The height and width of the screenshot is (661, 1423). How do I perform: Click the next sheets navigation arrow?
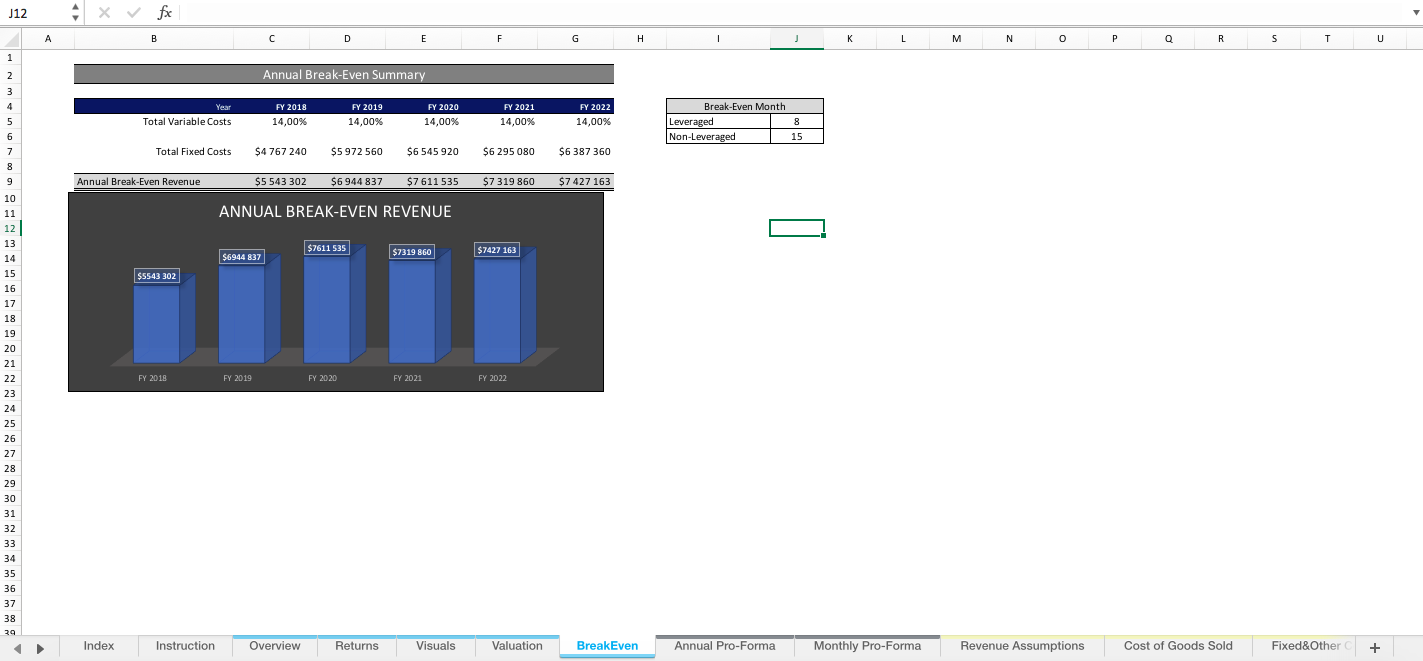(40, 646)
